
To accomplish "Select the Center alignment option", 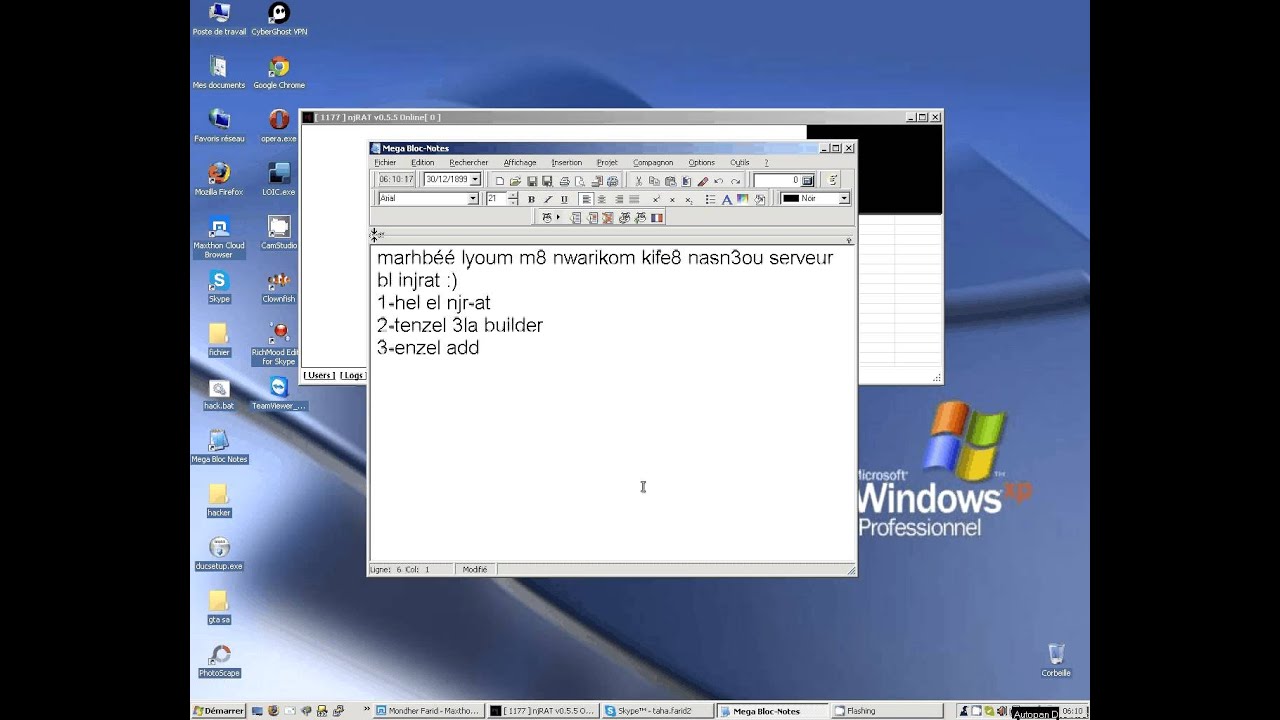I will pyautogui.click(x=602, y=199).
